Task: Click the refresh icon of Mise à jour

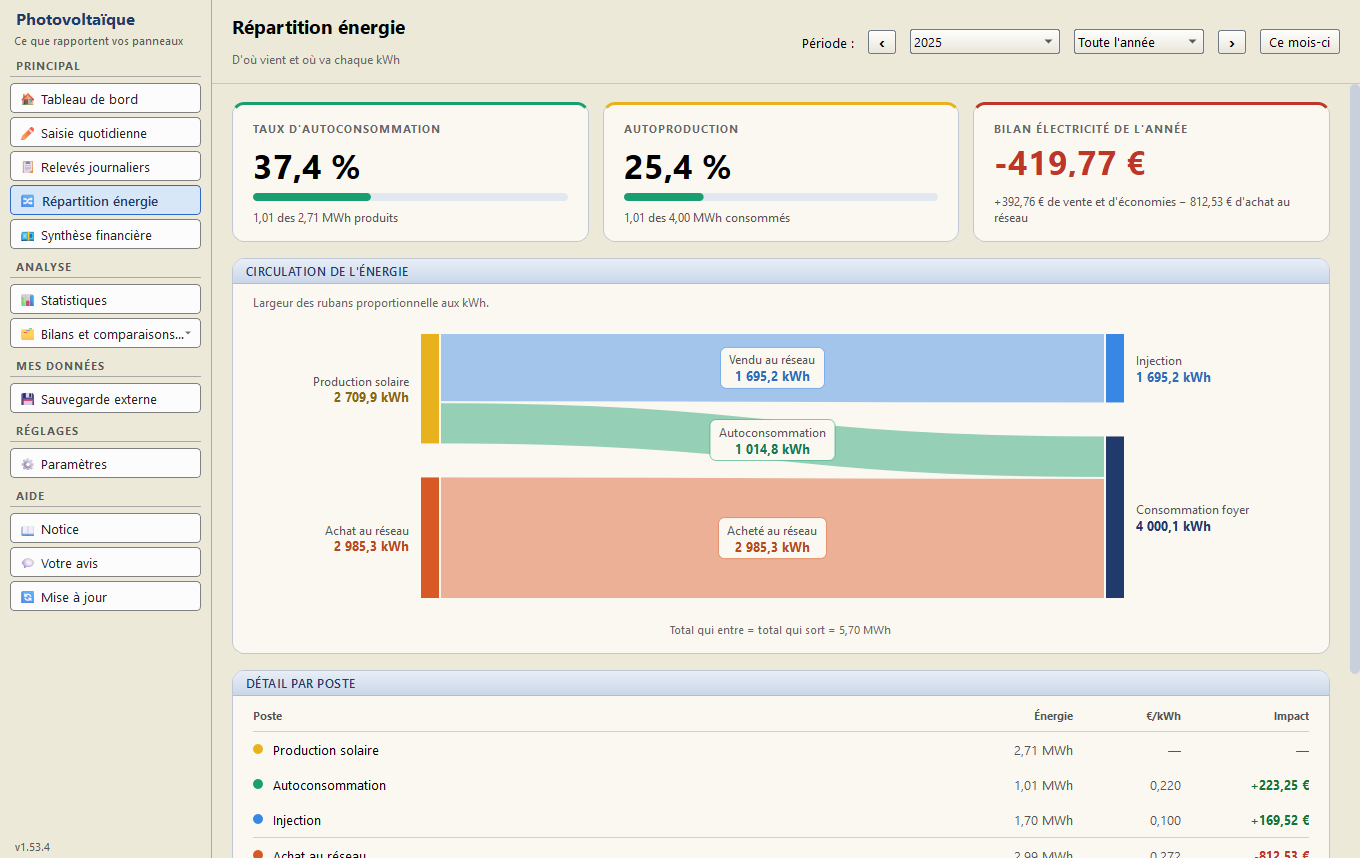Action: point(28,597)
